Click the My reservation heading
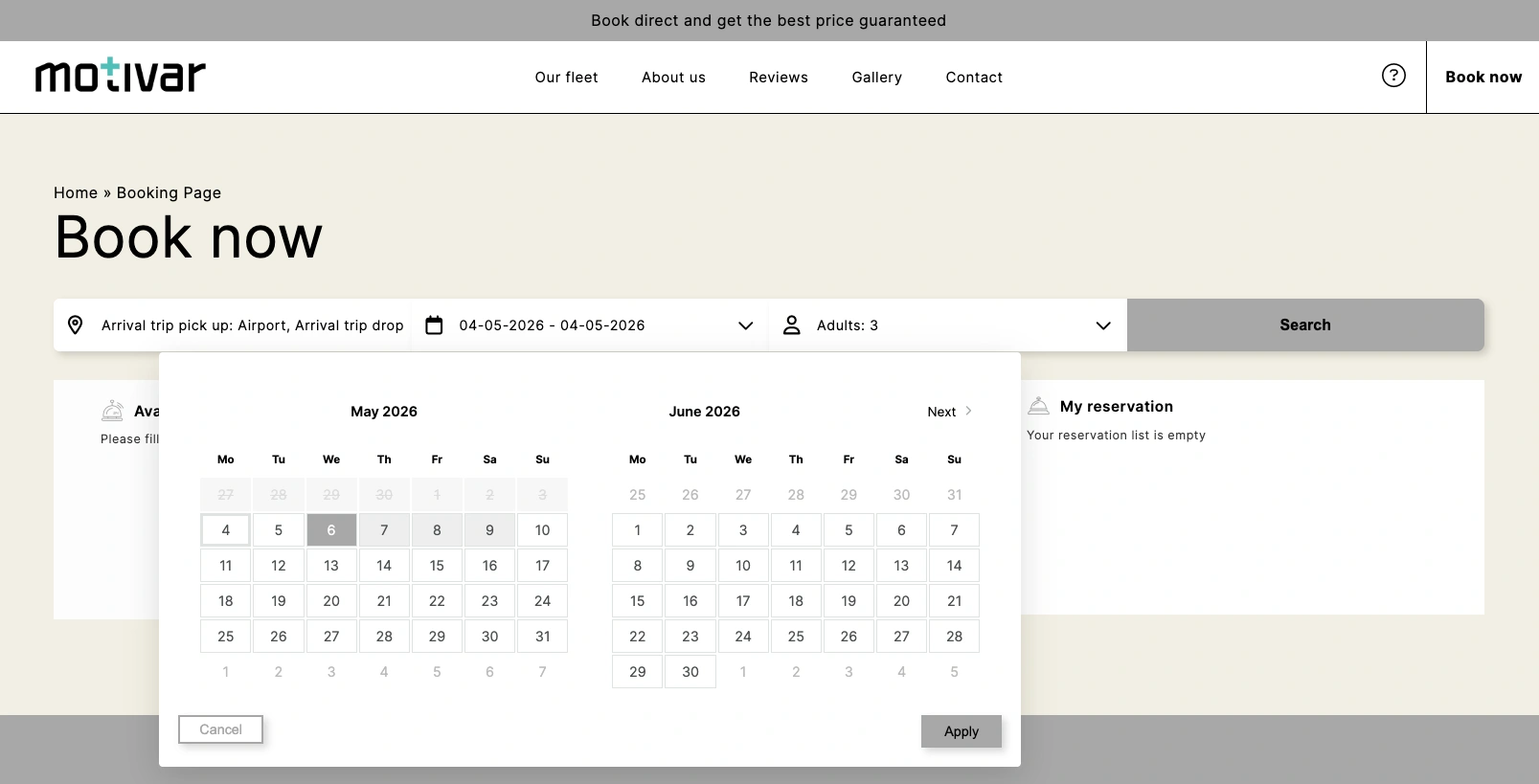This screenshot has height=784, width=1539. pos(1117,407)
